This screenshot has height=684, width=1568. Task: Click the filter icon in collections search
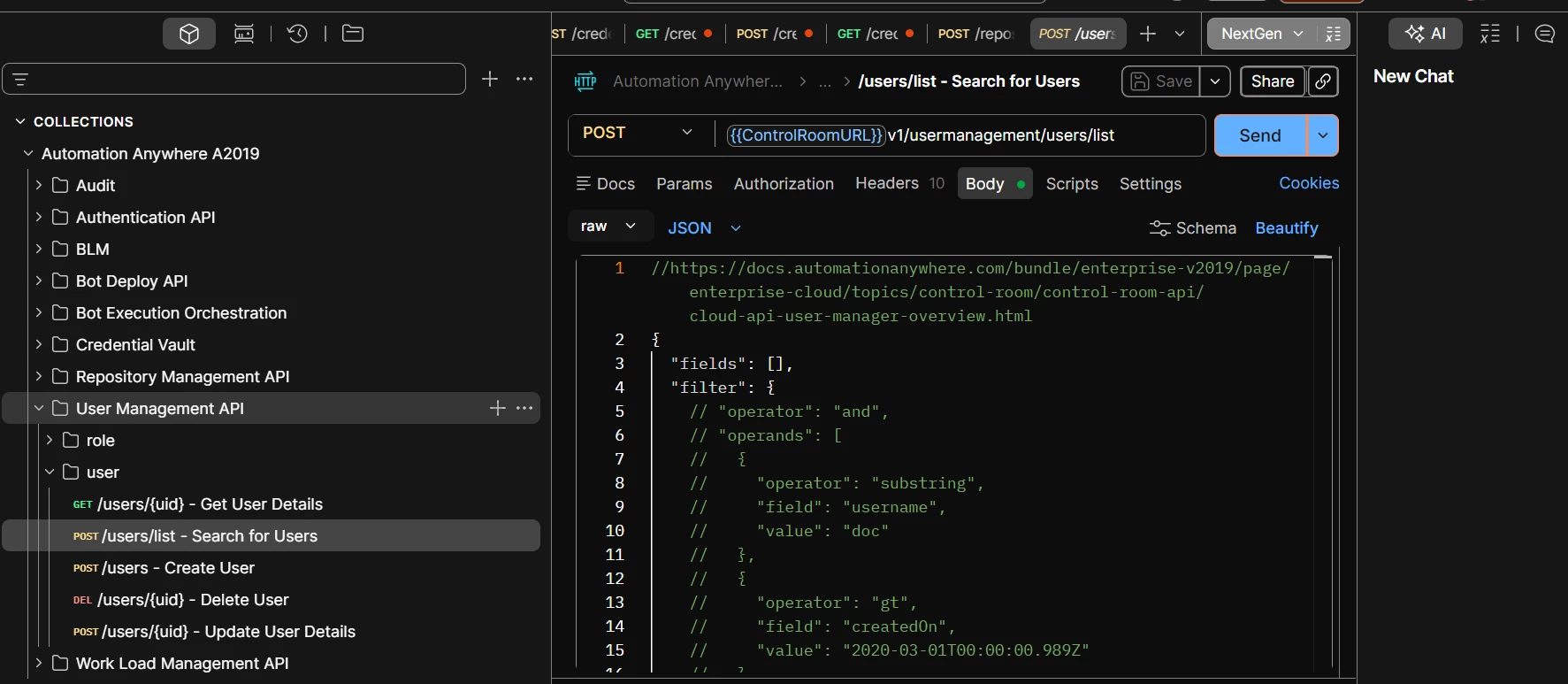click(x=20, y=80)
